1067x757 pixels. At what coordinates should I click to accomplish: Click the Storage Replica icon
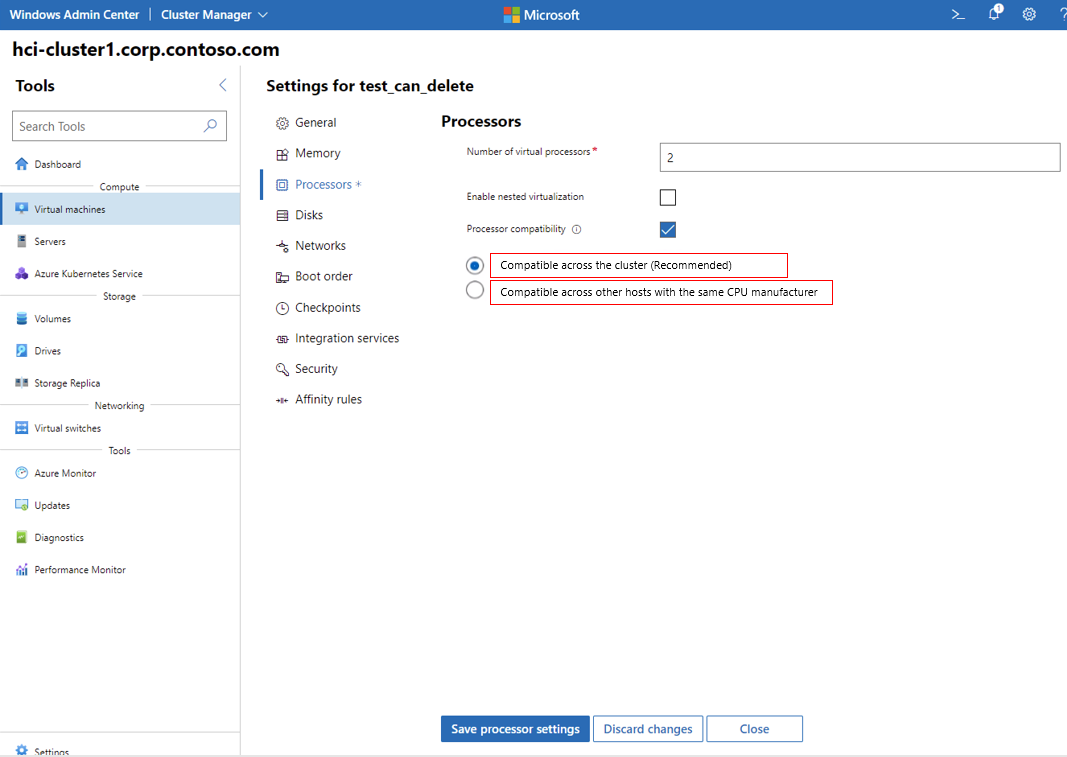(x=22, y=383)
